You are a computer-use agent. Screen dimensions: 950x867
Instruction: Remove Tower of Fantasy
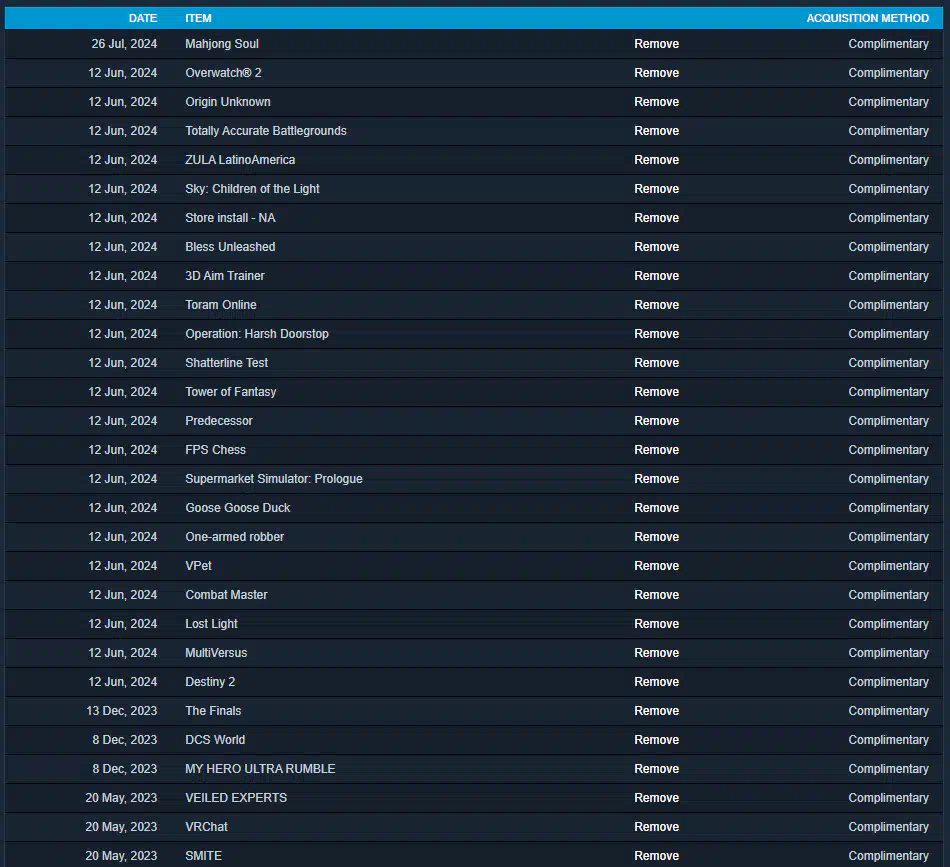pyautogui.click(x=656, y=392)
